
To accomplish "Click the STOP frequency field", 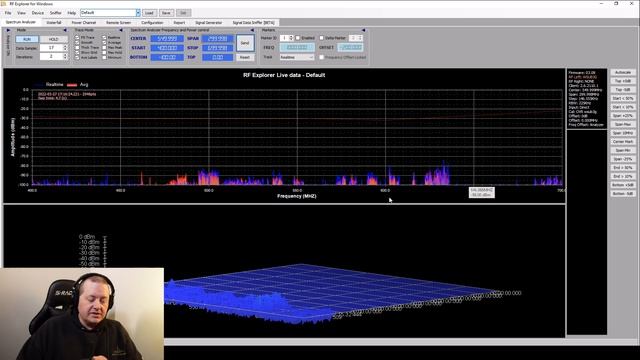I will (x=218, y=48).
